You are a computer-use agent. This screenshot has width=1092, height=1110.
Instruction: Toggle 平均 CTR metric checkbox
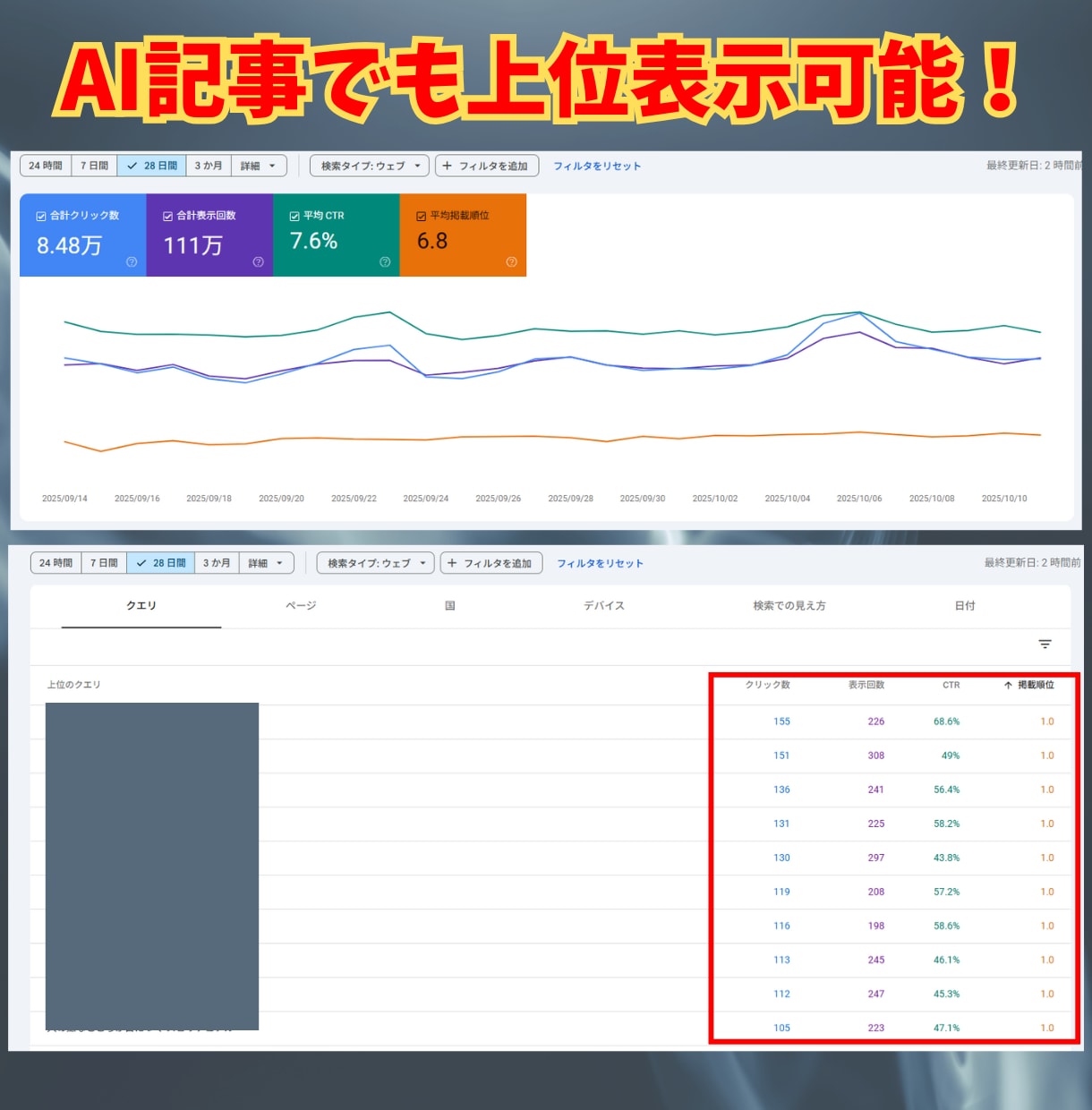click(x=294, y=217)
